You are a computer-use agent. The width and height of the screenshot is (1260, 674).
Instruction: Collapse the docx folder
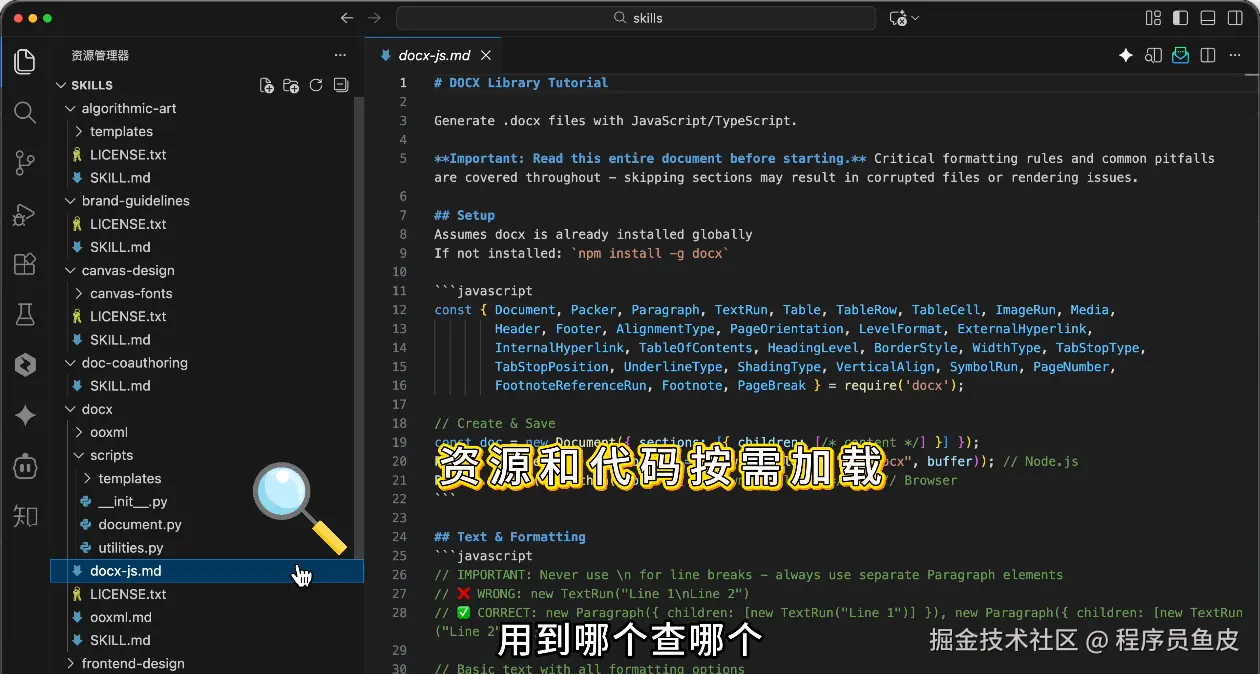pos(70,409)
